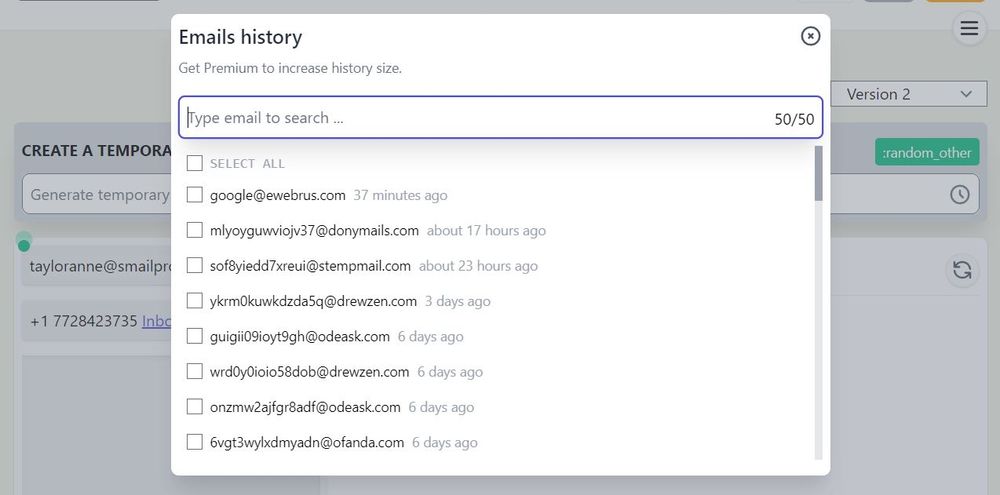1000x495 pixels.
Task: Click onzmw2ajfgr8adf@odeask.com address text
Action: tap(305, 407)
